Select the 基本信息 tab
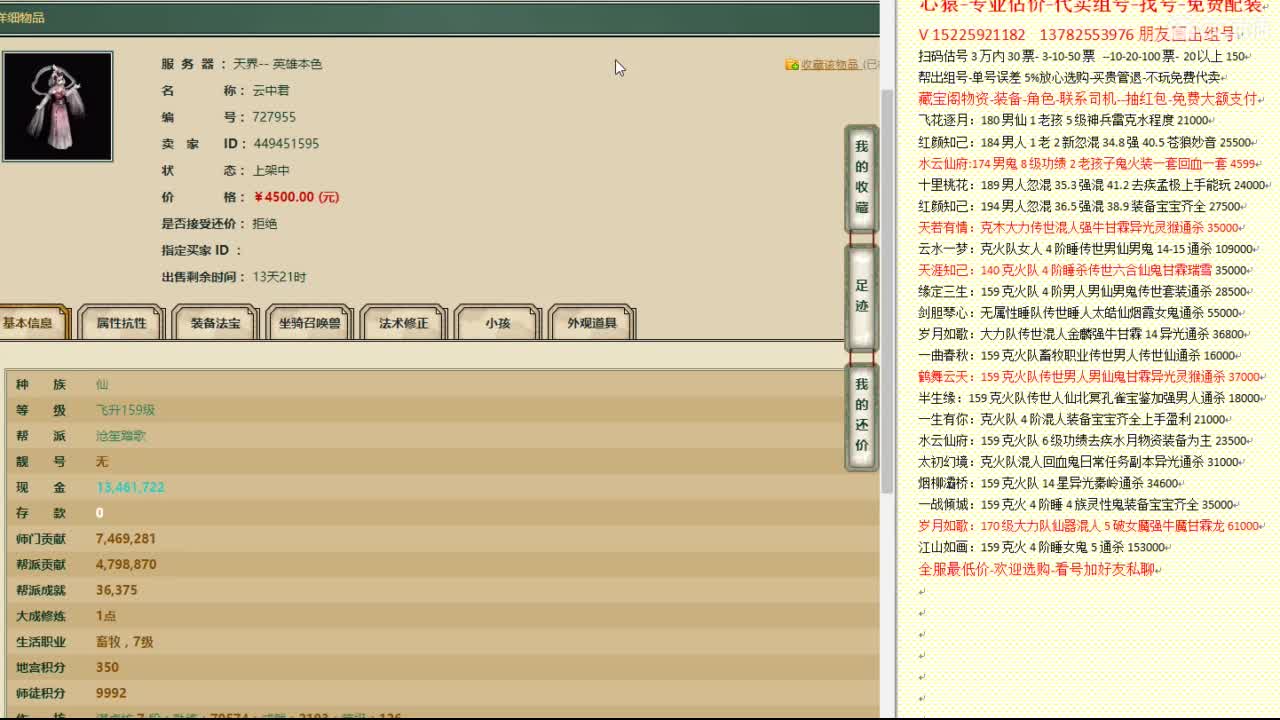 pyautogui.click(x=30, y=322)
